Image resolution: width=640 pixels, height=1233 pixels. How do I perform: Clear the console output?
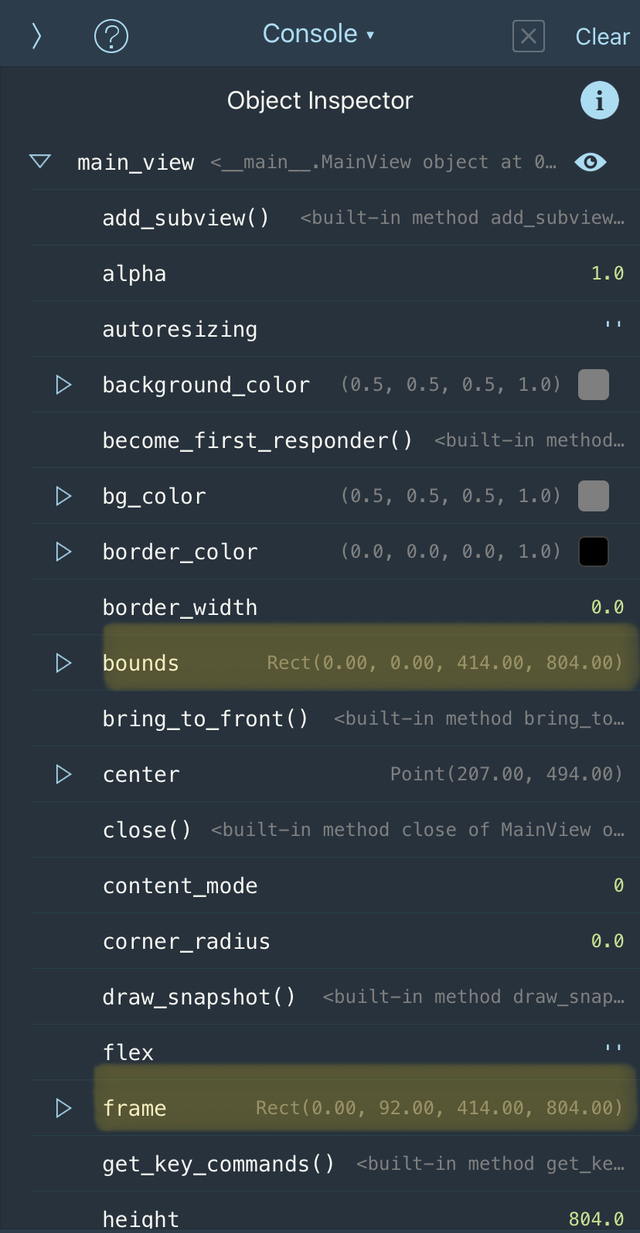(x=603, y=36)
